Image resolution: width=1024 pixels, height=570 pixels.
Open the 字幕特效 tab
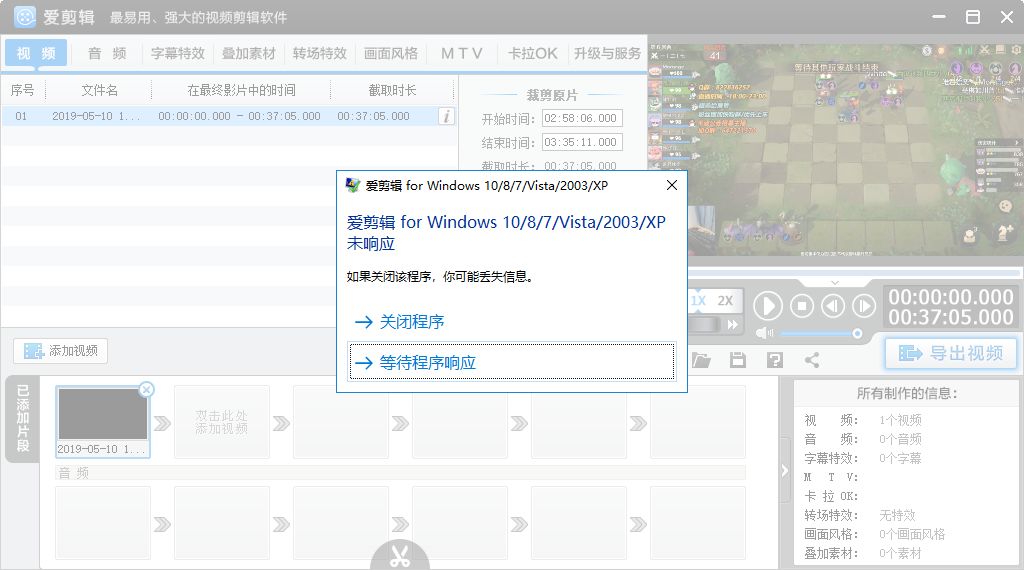(178, 54)
